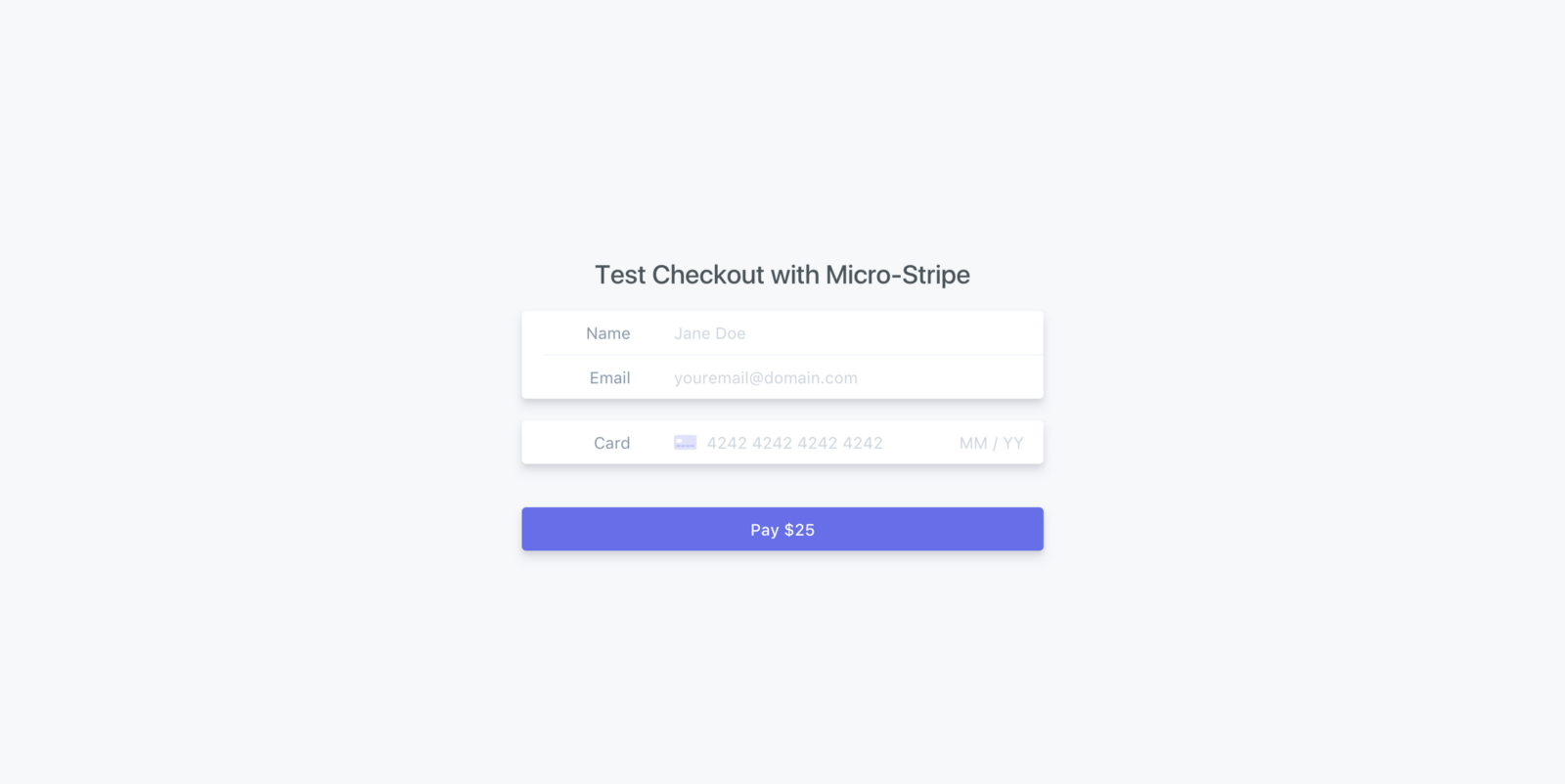Click the word Test in the heading

tap(620, 275)
